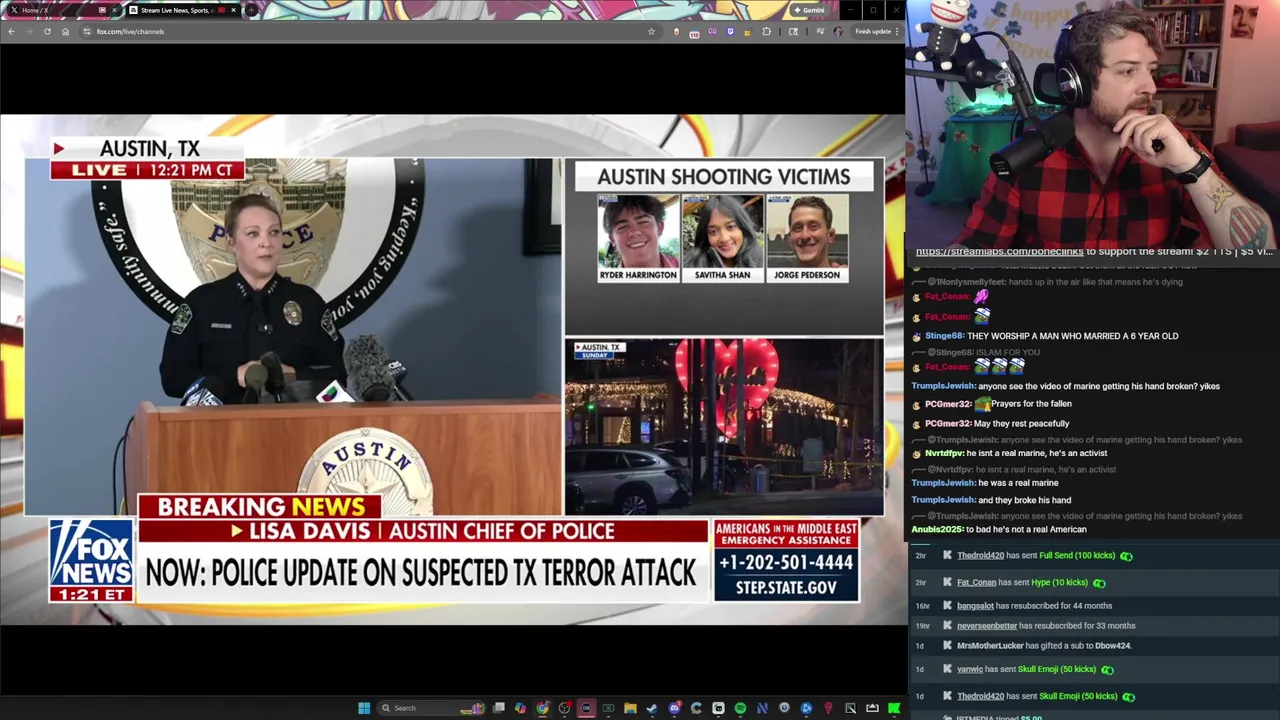Click the taskbar Search box
Screen dimensions: 1280x720
click(432, 708)
